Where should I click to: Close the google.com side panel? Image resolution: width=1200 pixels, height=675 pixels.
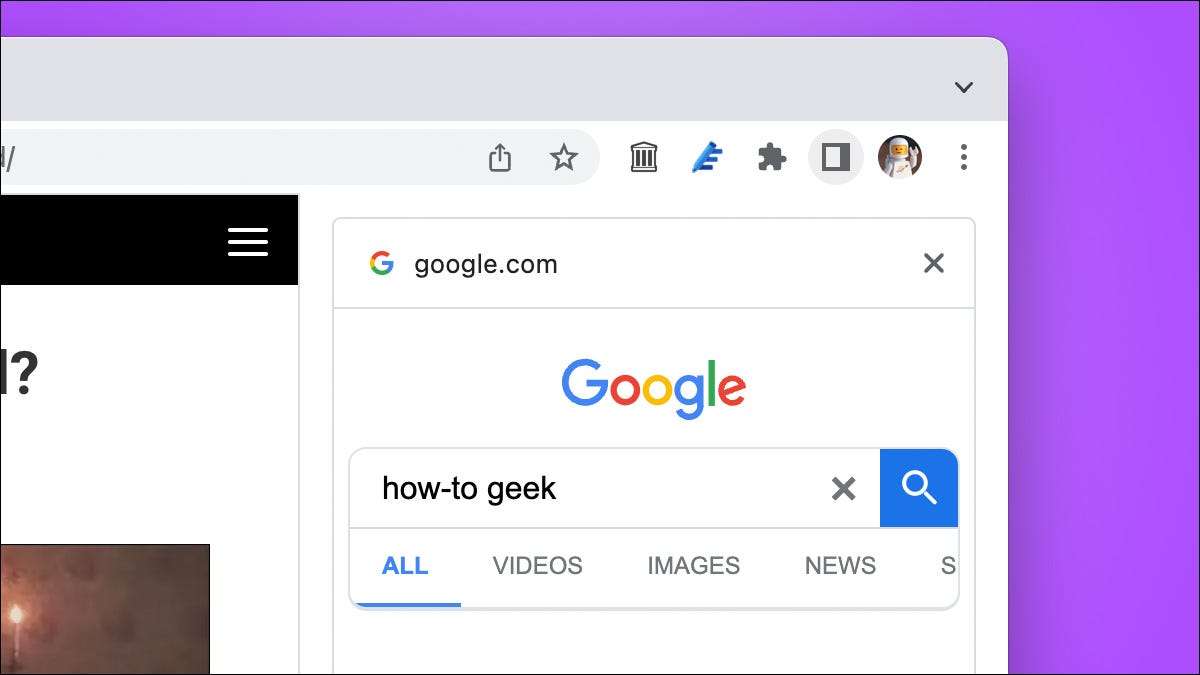[x=933, y=263]
